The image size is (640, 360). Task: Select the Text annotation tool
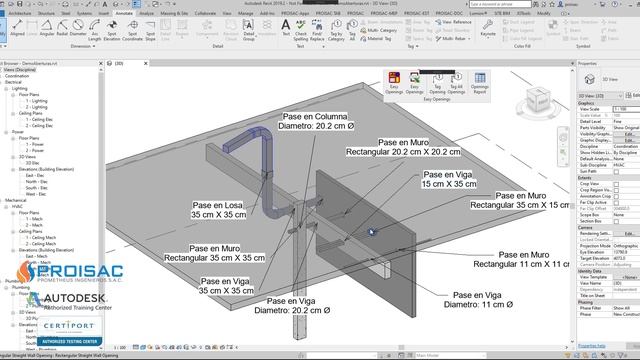pos(286,28)
